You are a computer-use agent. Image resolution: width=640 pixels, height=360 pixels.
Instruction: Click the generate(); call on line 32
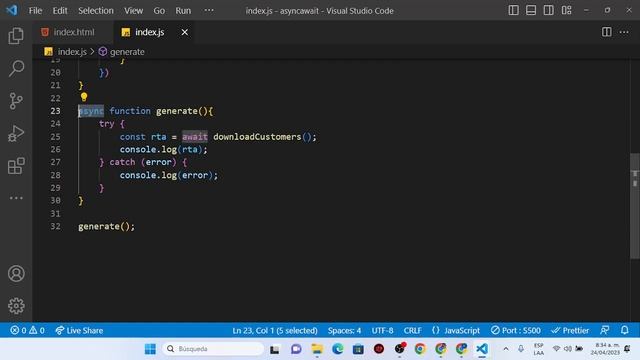tap(106, 227)
